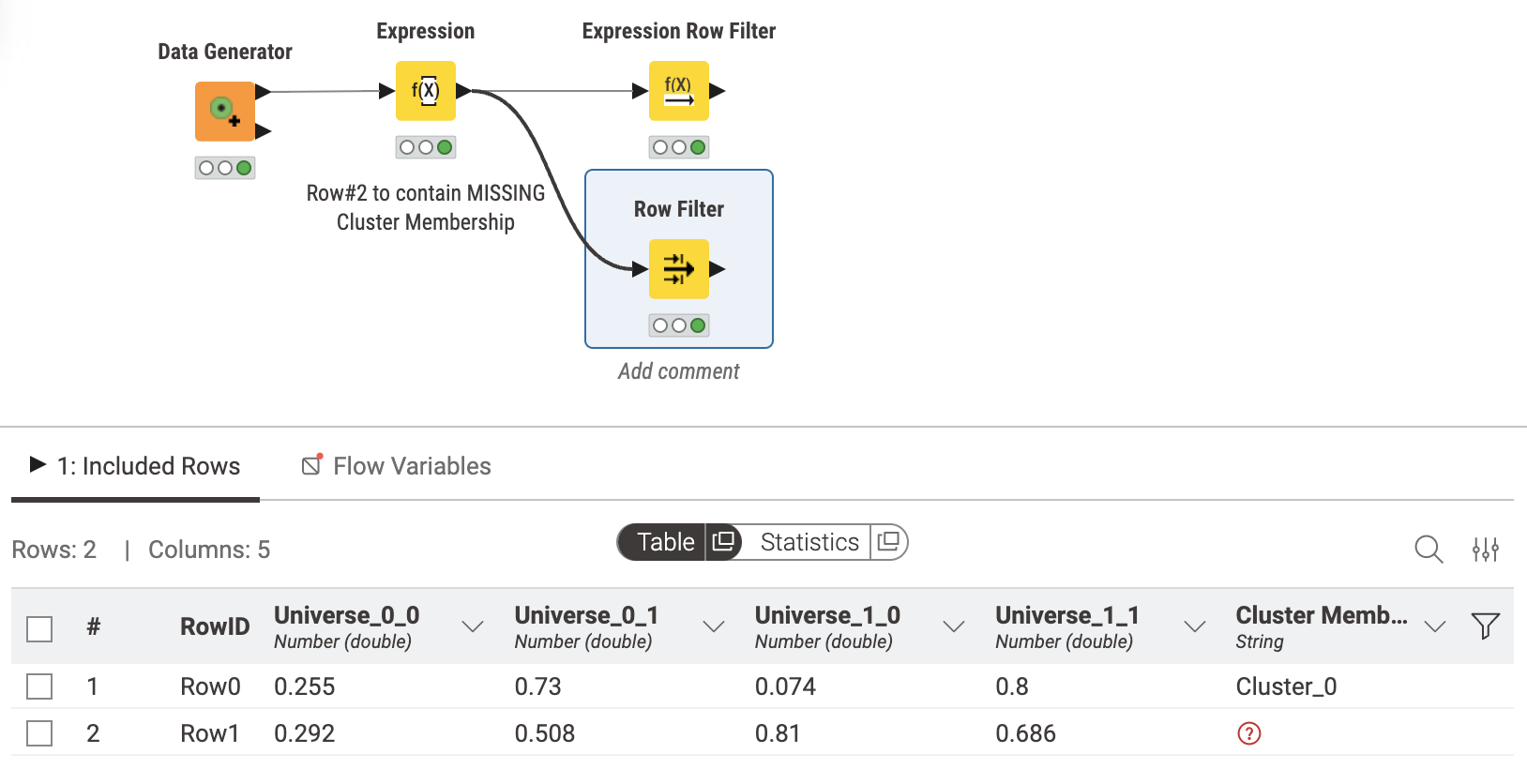This screenshot has height=784, width=1527.
Task: Switch to the Statistics view
Action: pos(808,542)
